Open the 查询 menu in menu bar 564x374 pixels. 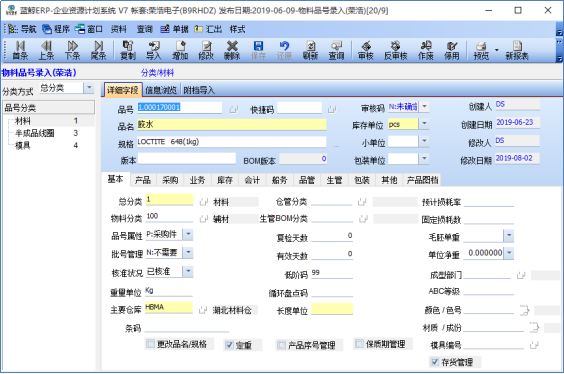pyautogui.click(x=145, y=29)
